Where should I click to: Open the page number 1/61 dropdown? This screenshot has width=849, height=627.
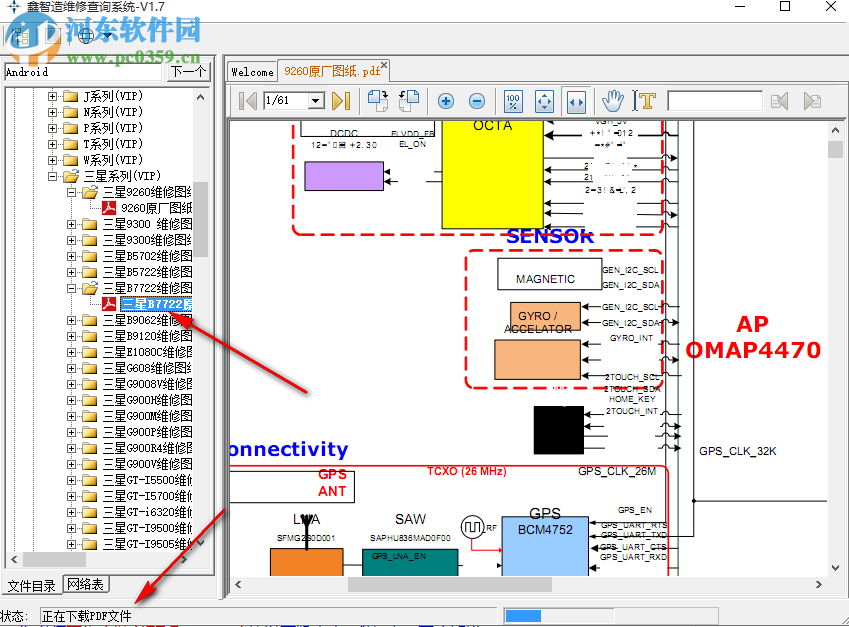tap(316, 101)
